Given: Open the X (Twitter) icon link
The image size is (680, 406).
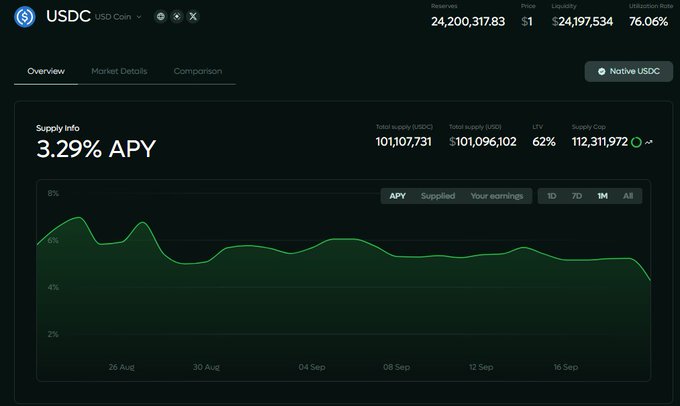Looking at the screenshot, I should pyautogui.click(x=193, y=16).
